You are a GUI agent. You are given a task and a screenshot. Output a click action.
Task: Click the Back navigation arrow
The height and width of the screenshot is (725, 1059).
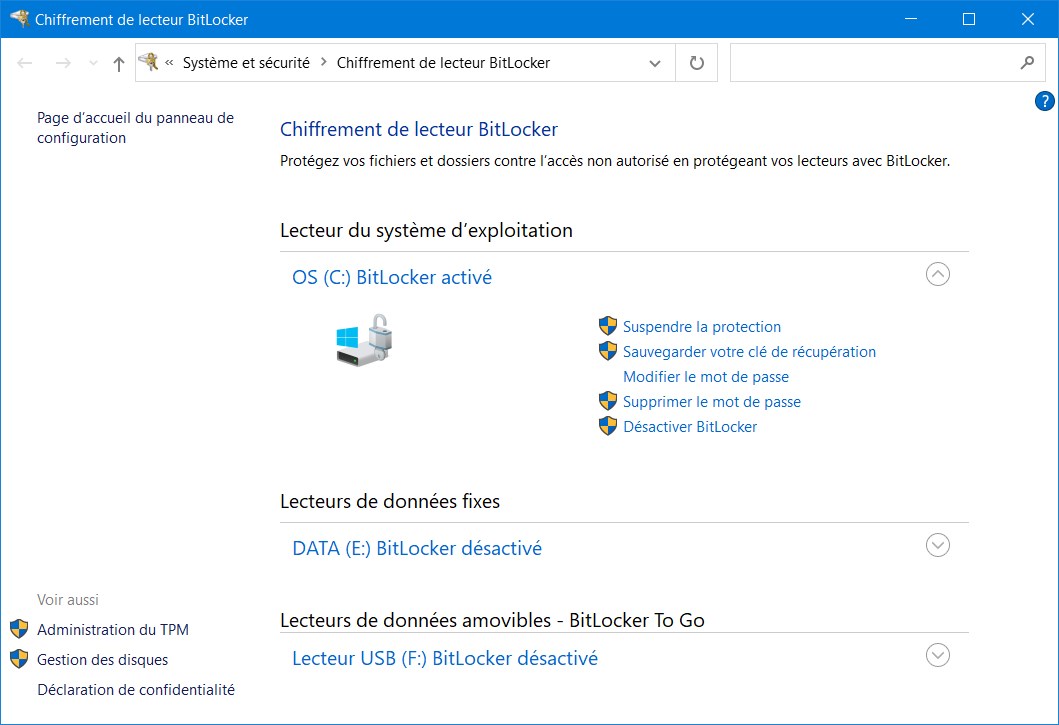pyautogui.click(x=25, y=63)
